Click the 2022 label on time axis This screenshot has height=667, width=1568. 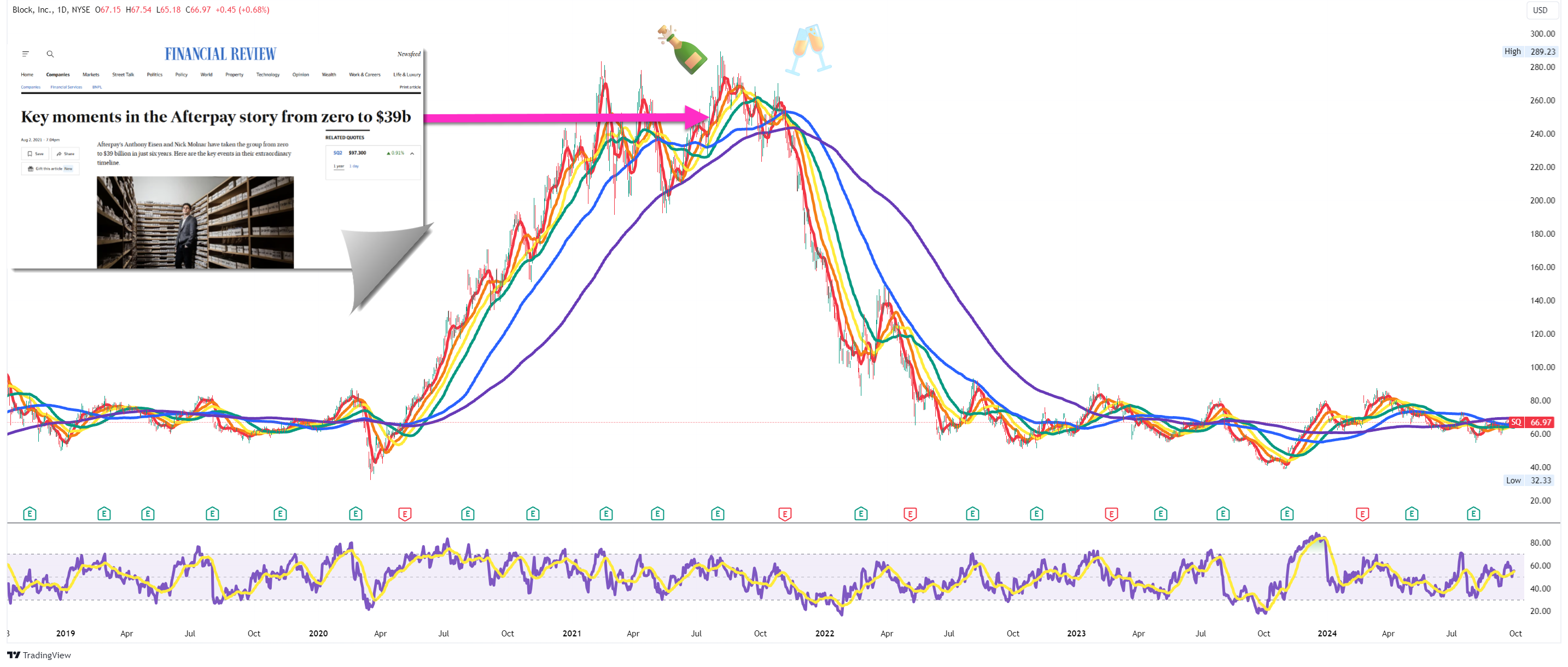824,634
